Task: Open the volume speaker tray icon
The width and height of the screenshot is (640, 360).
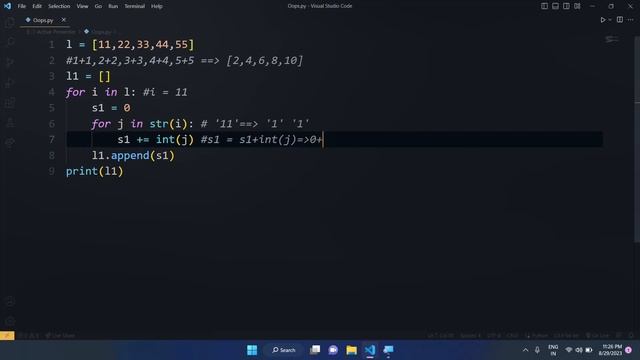Action: [579, 350]
